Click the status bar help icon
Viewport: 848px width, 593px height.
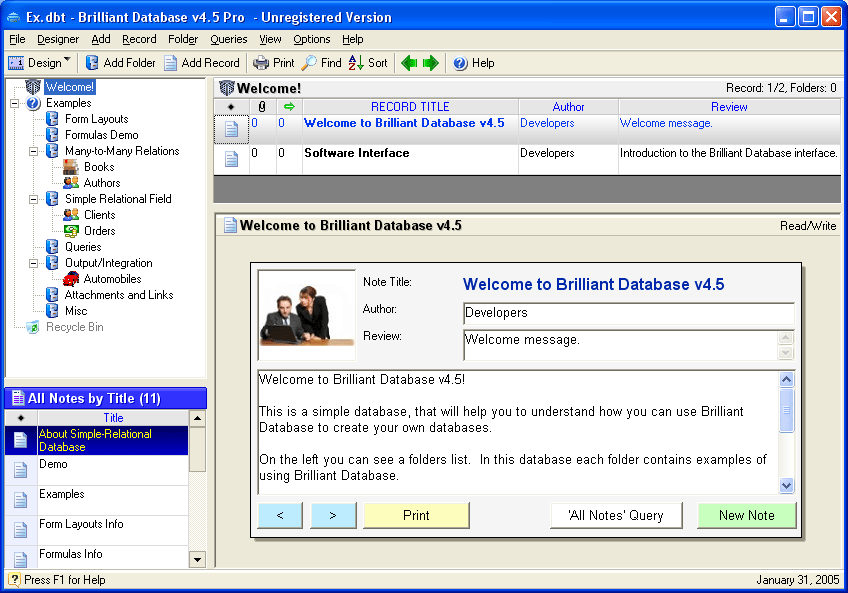pos(15,580)
